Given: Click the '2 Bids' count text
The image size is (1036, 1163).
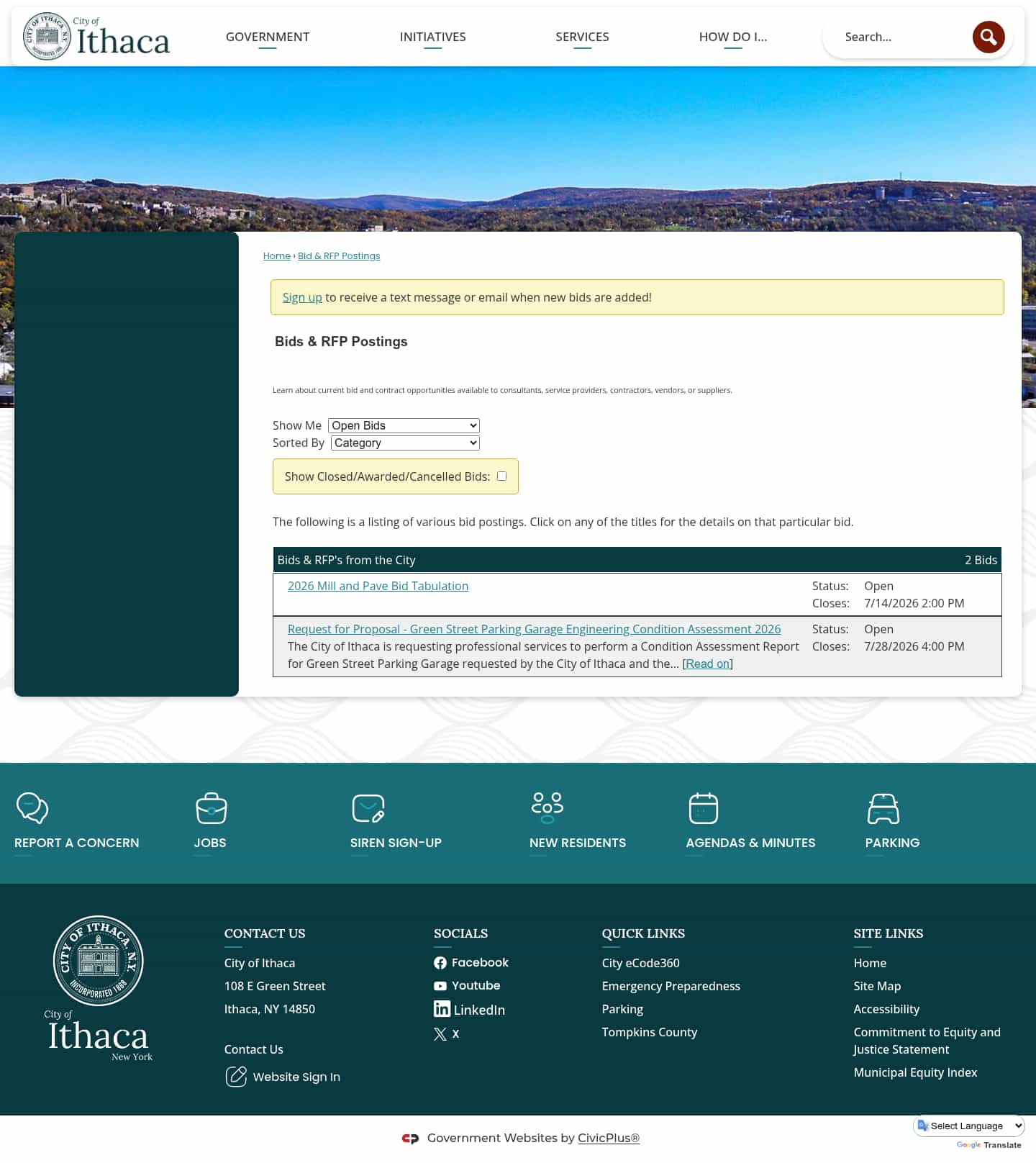Looking at the screenshot, I should click(x=981, y=560).
